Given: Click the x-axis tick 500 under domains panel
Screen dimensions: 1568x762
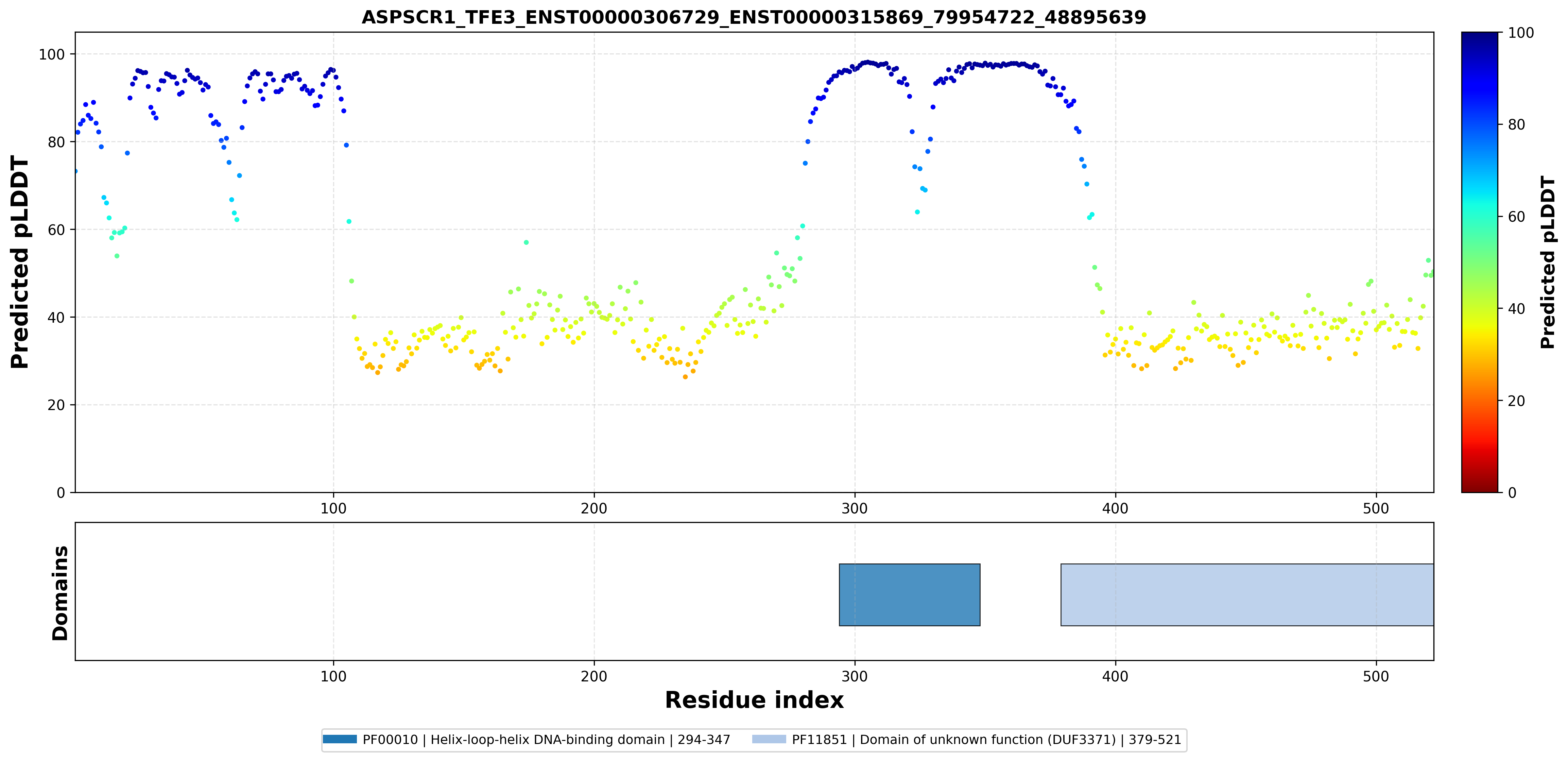Looking at the screenshot, I should point(1376,676).
